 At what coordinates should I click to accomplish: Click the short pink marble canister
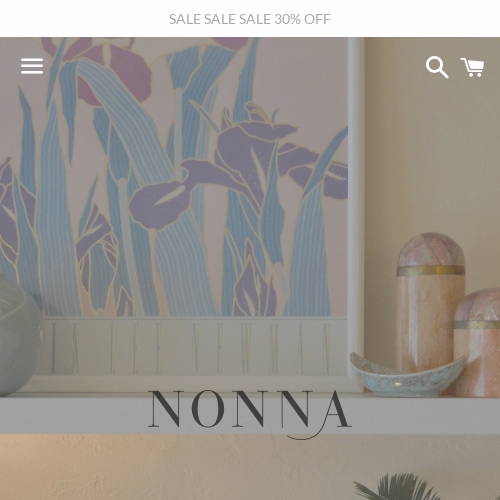(x=478, y=342)
